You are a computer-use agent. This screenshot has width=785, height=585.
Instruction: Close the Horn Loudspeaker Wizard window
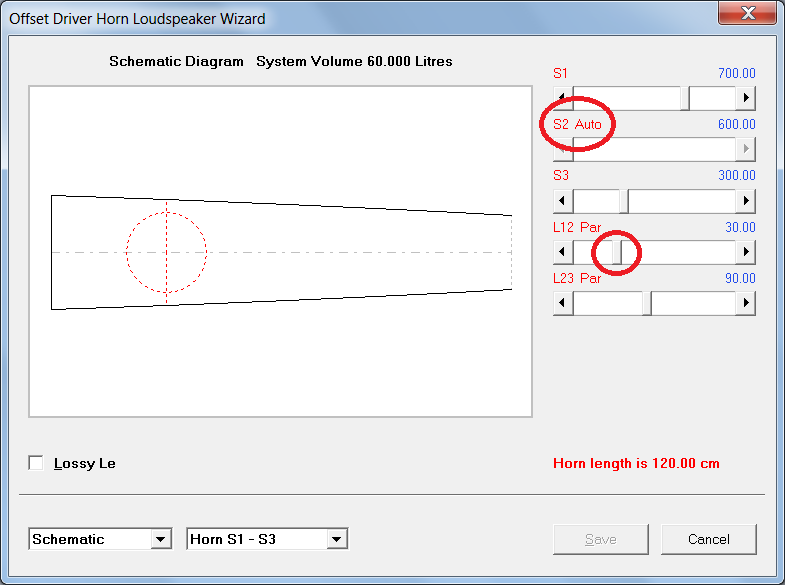[x=747, y=13]
